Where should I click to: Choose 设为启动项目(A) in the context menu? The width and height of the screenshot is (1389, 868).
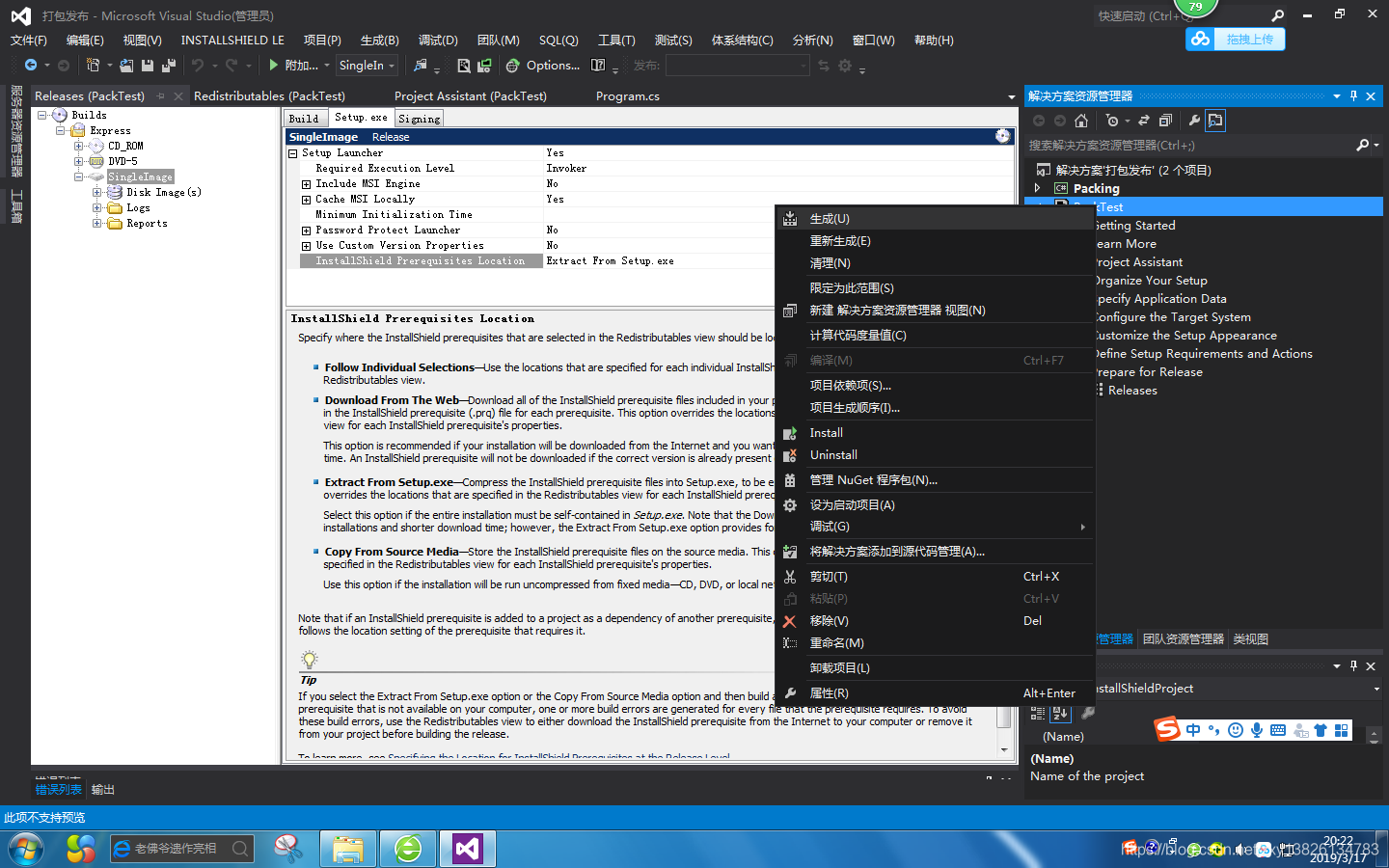pos(935,505)
